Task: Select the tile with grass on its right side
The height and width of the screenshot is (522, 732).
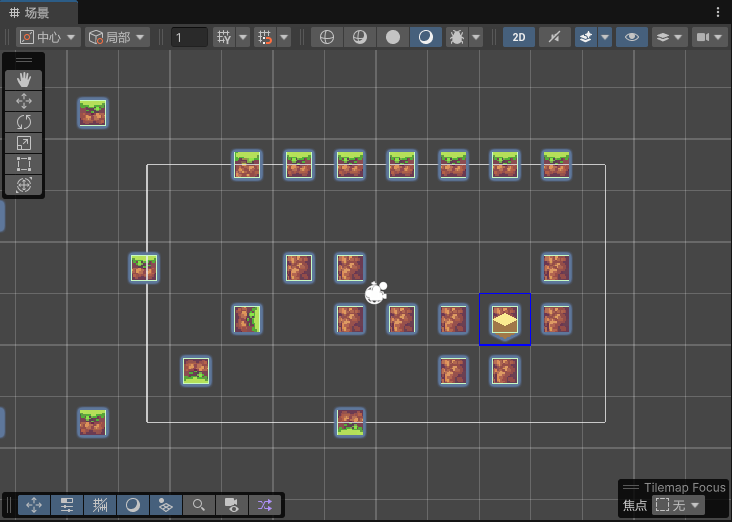Action: click(x=247, y=319)
